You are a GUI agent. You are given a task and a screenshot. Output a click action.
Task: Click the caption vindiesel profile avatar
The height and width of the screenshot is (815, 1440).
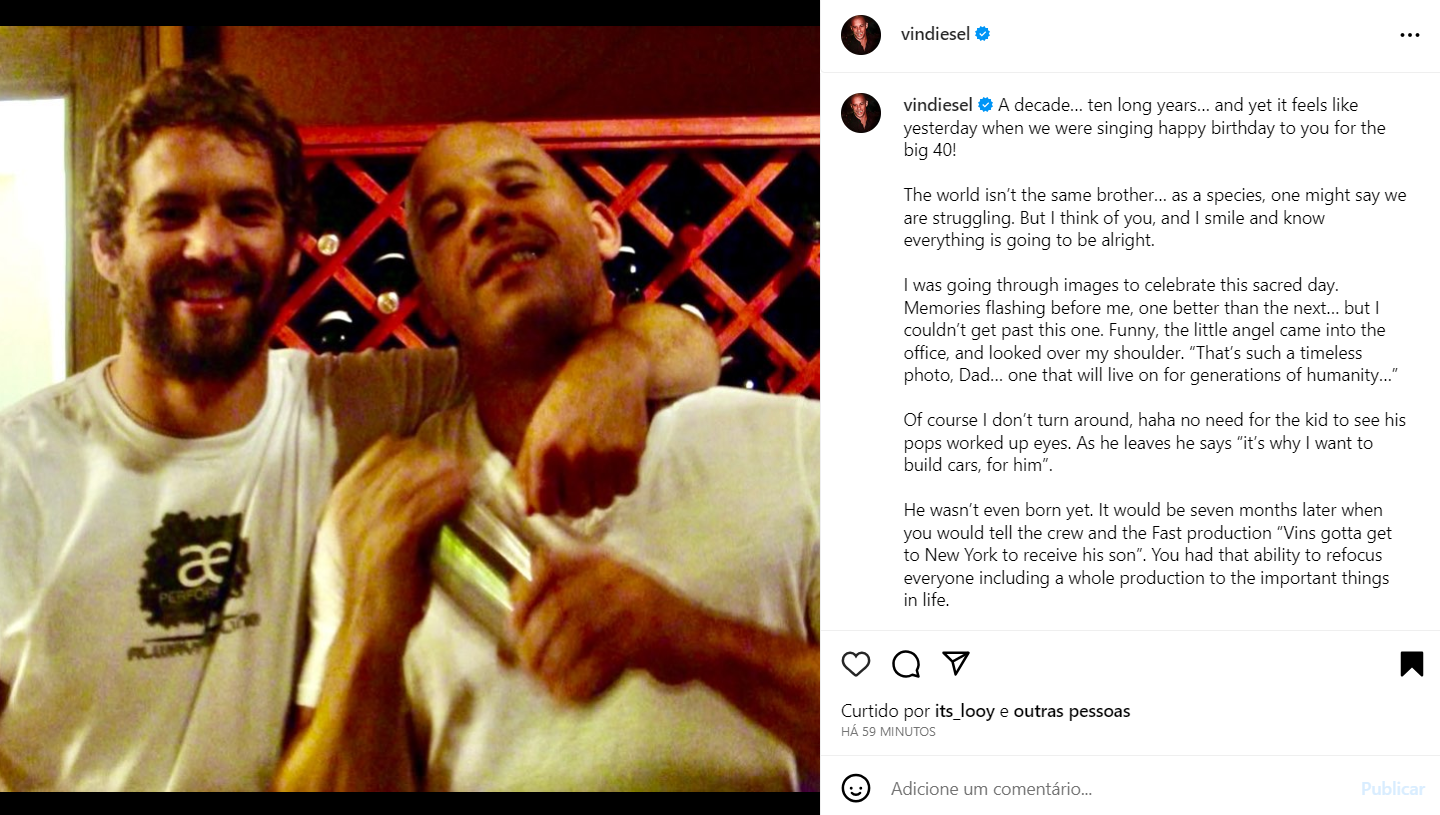pos(861,113)
